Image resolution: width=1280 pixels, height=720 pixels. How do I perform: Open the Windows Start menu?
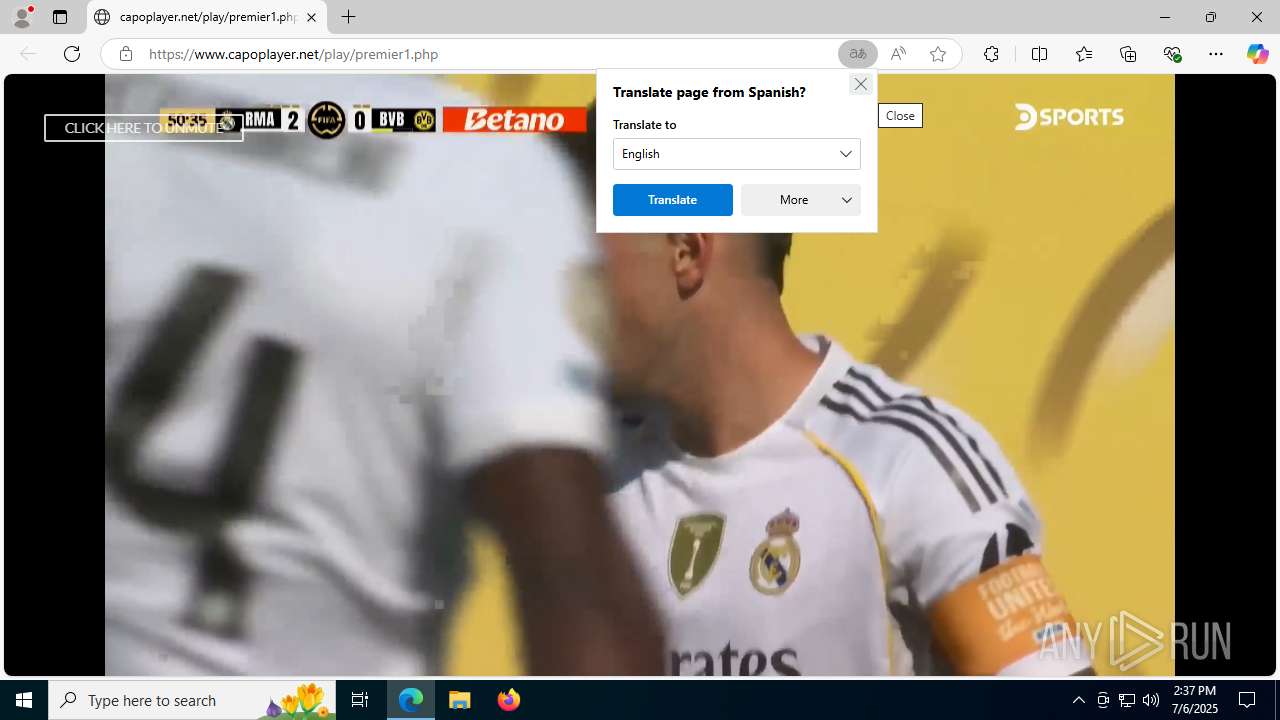point(24,700)
